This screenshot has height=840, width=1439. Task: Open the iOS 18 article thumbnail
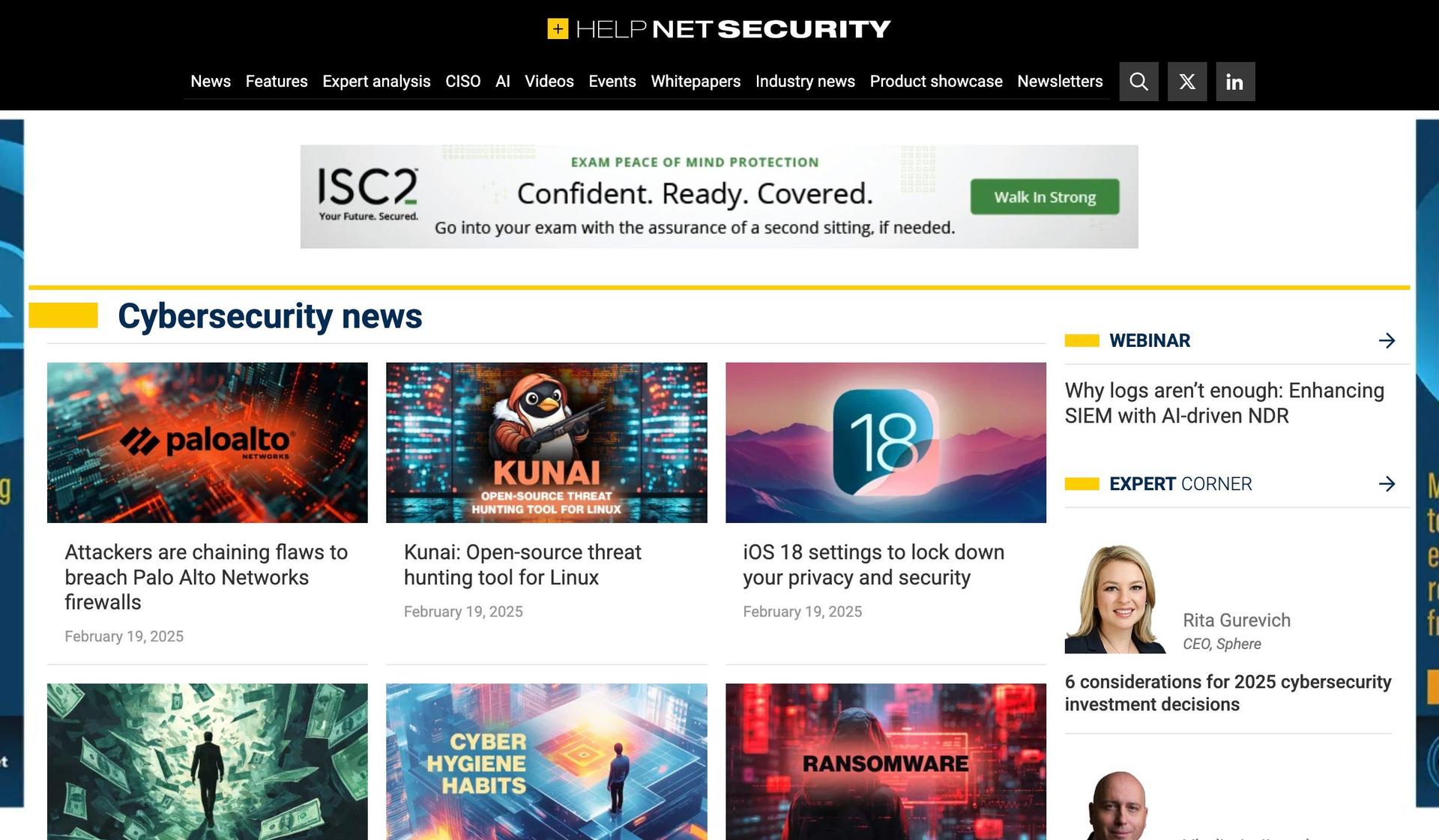[886, 443]
